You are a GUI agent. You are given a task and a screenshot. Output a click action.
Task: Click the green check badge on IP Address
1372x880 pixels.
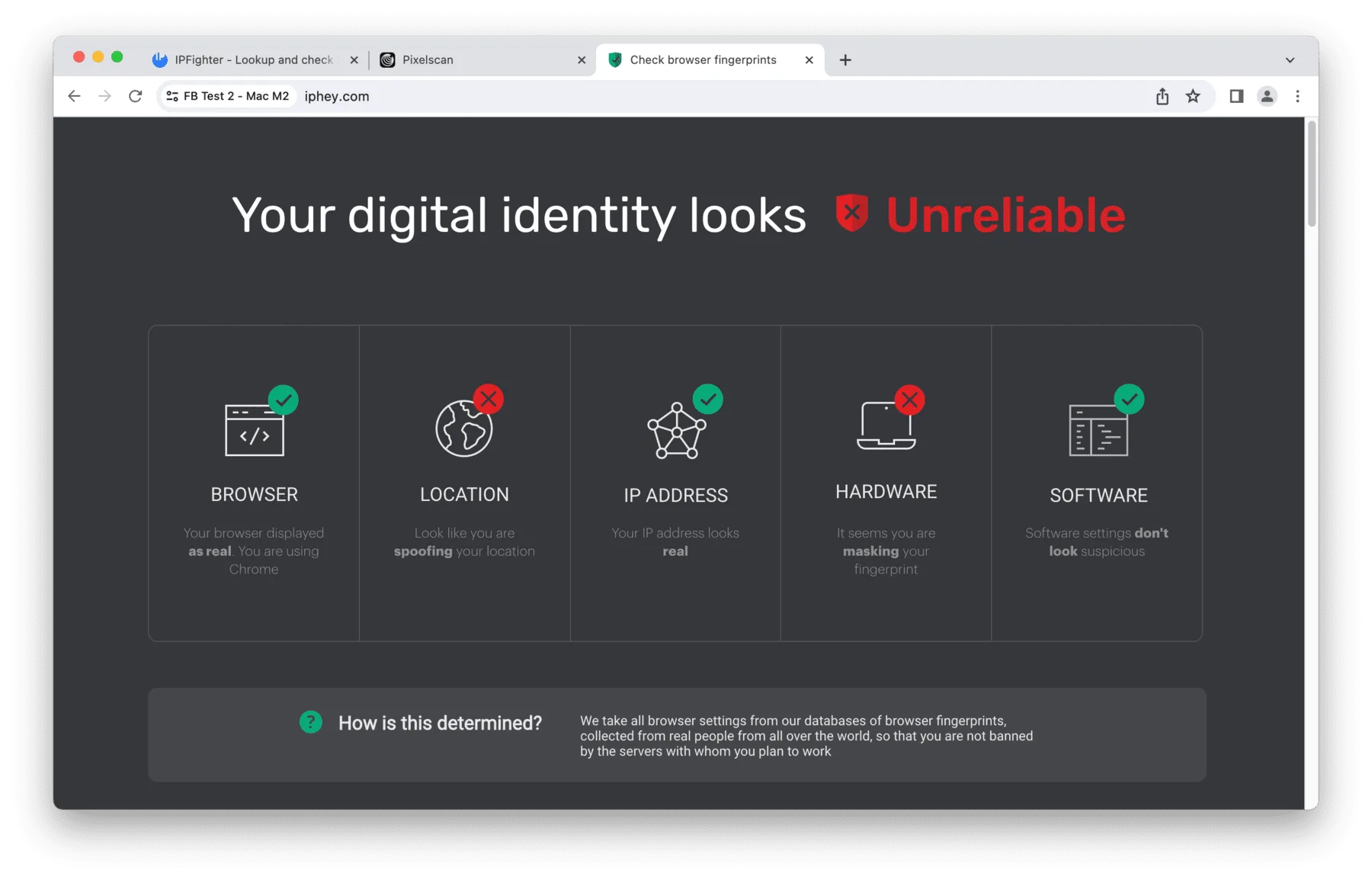(708, 399)
